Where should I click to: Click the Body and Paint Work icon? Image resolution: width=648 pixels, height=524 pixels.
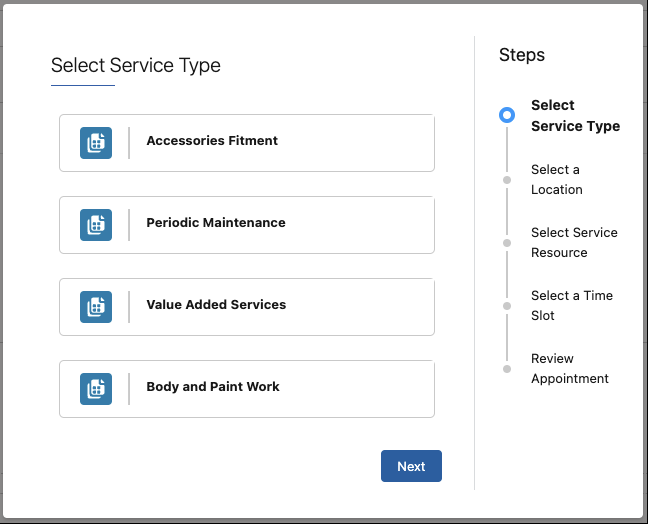pos(96,389)
